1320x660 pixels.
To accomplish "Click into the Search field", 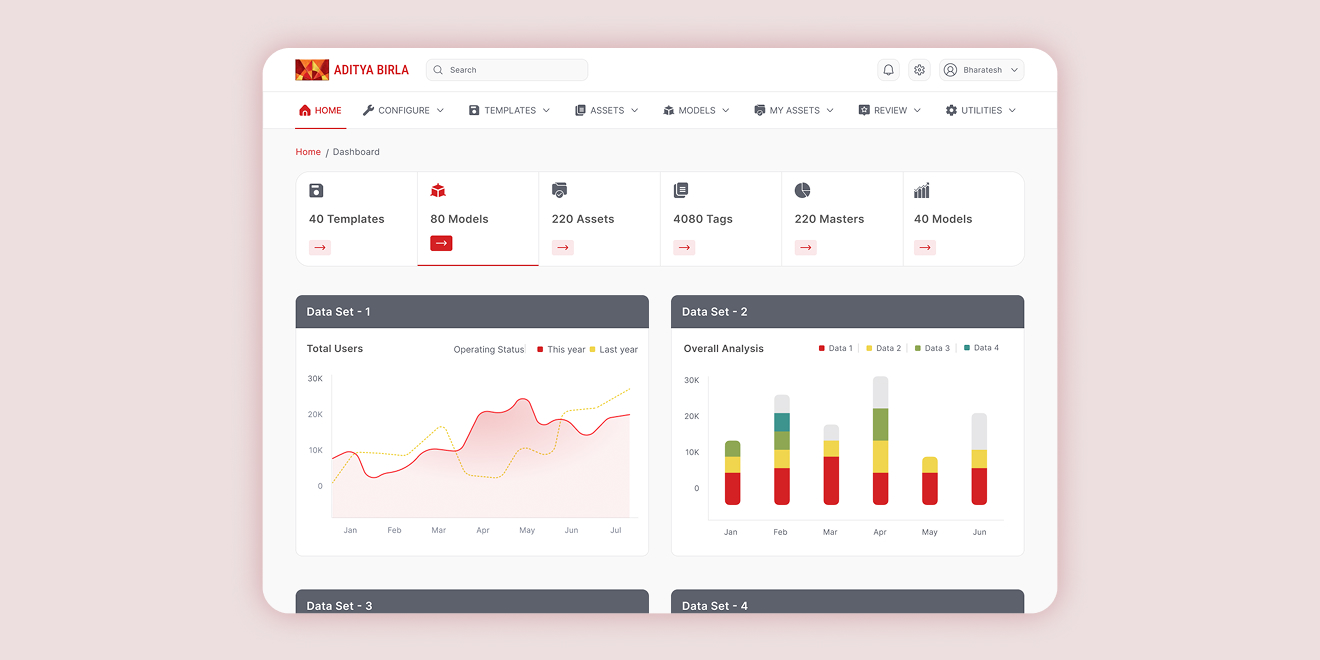I will coord(507,70).
